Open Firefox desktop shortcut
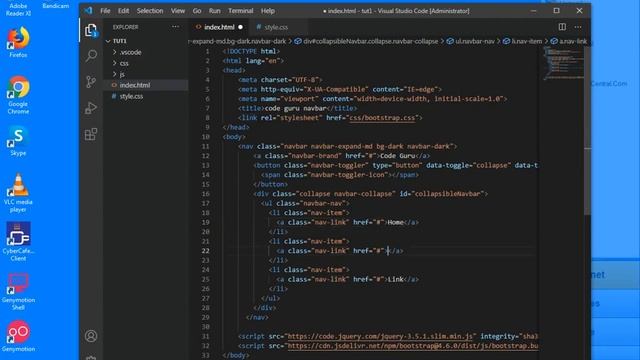This screenshot has width=640, height=360. [18, 42]
